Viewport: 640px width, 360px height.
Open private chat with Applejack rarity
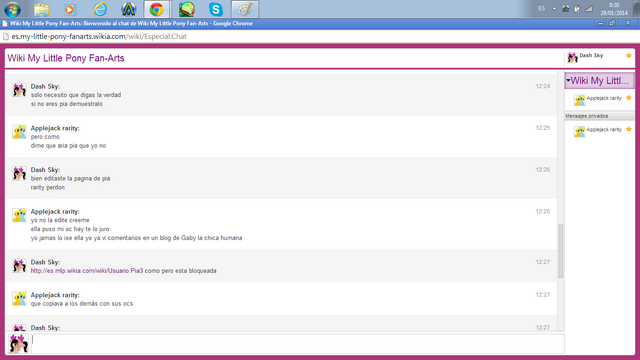point(604,130)
